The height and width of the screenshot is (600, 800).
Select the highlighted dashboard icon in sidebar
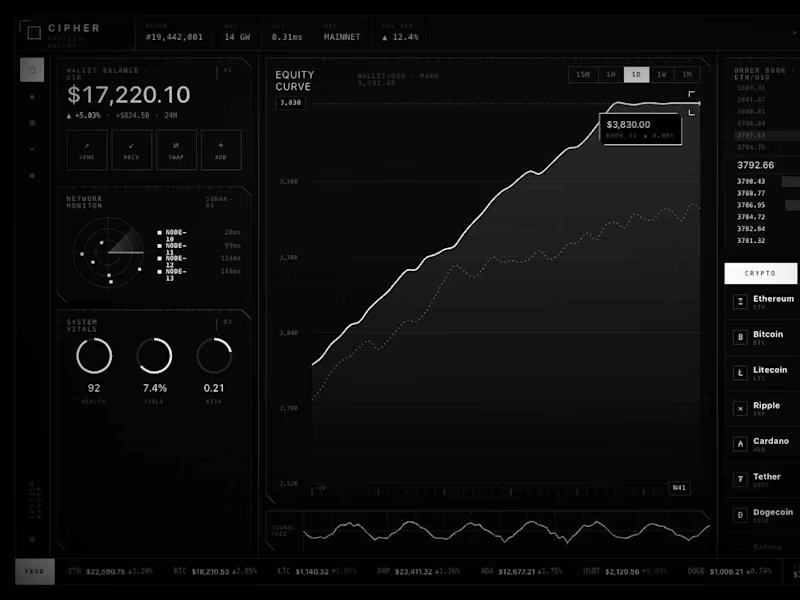32,70
